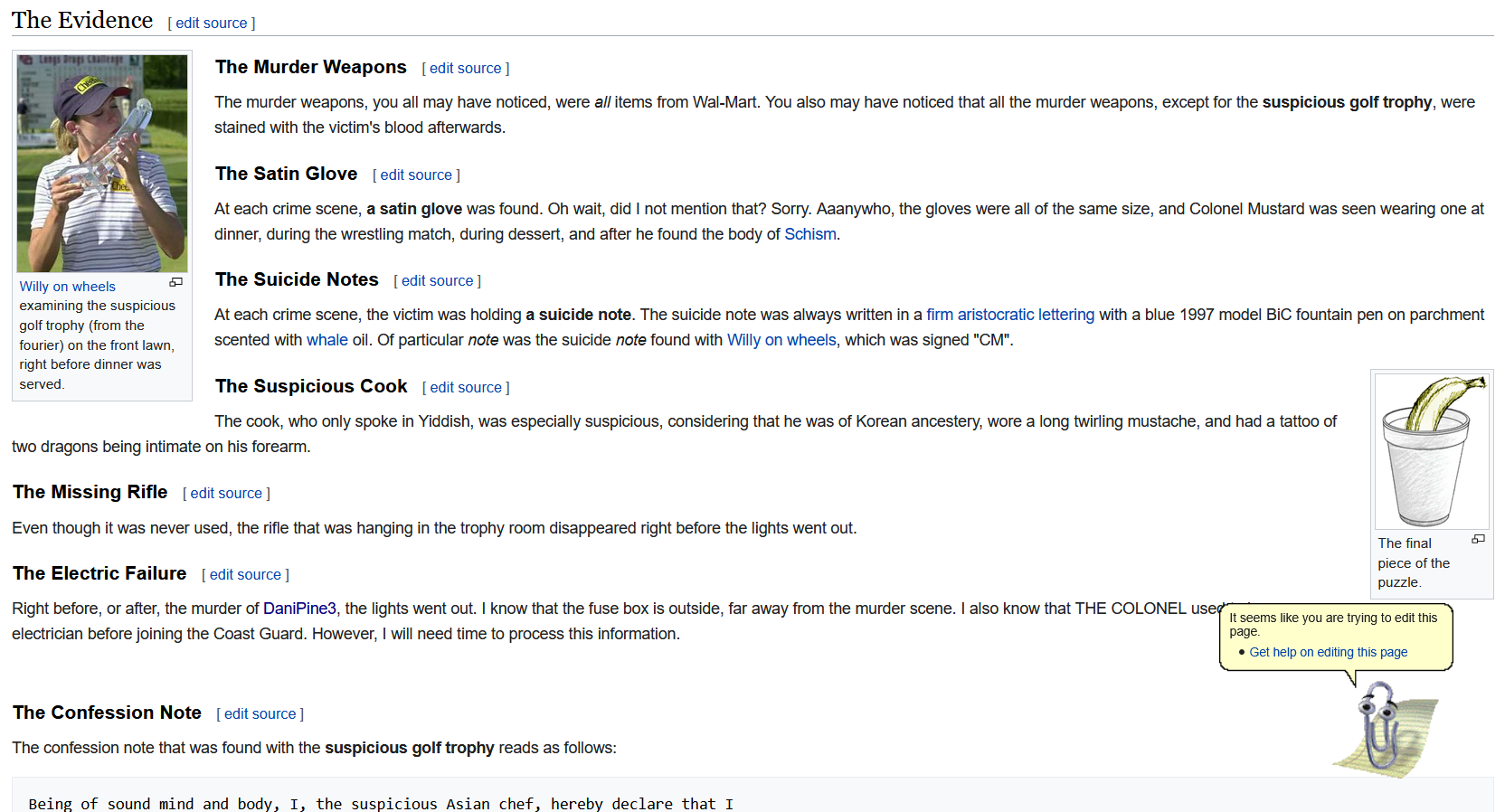
Task: Open the DaniPine3 link
Action: click(299, 609)
